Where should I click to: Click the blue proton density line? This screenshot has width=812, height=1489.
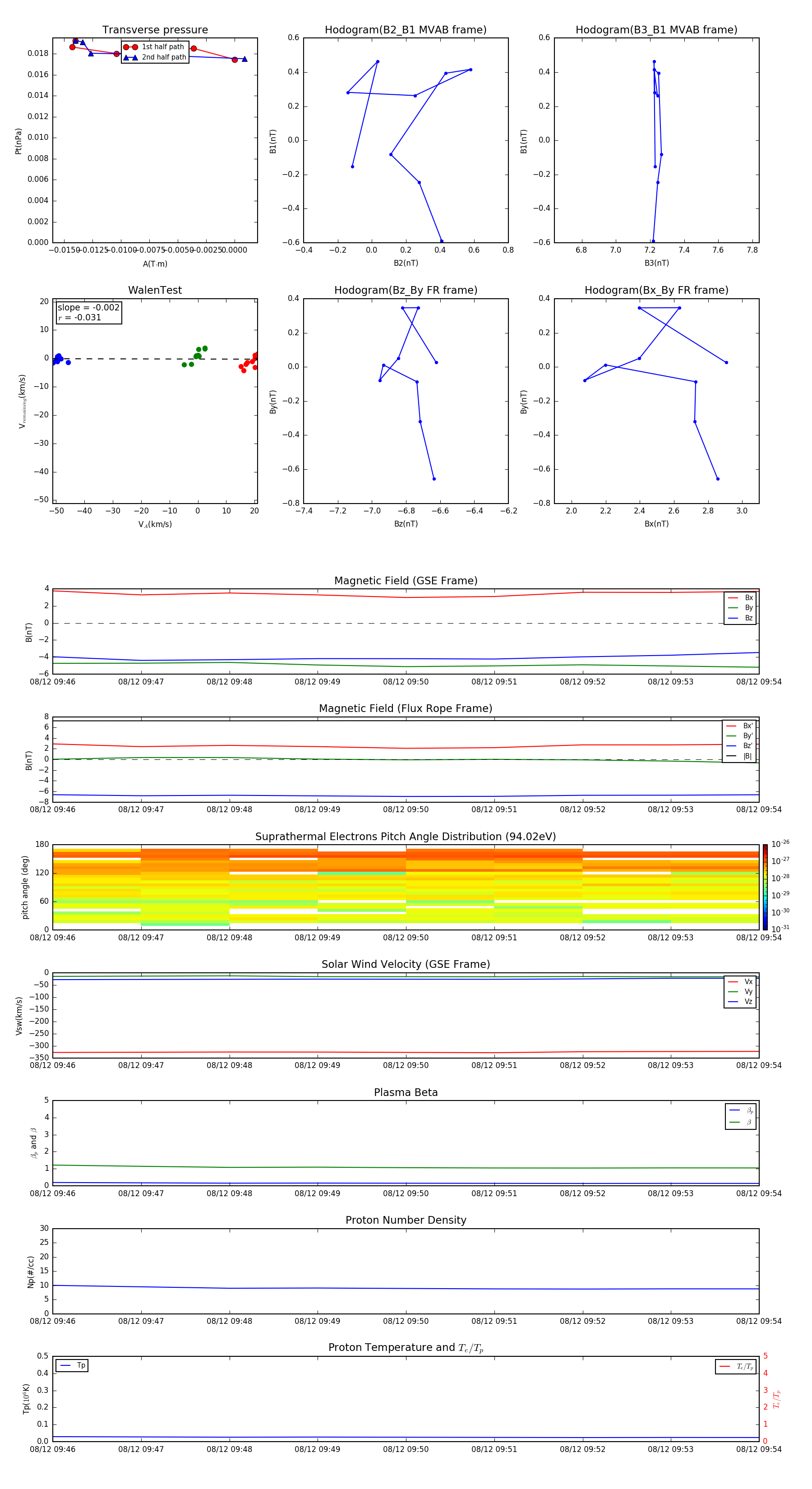[406, 1288]
